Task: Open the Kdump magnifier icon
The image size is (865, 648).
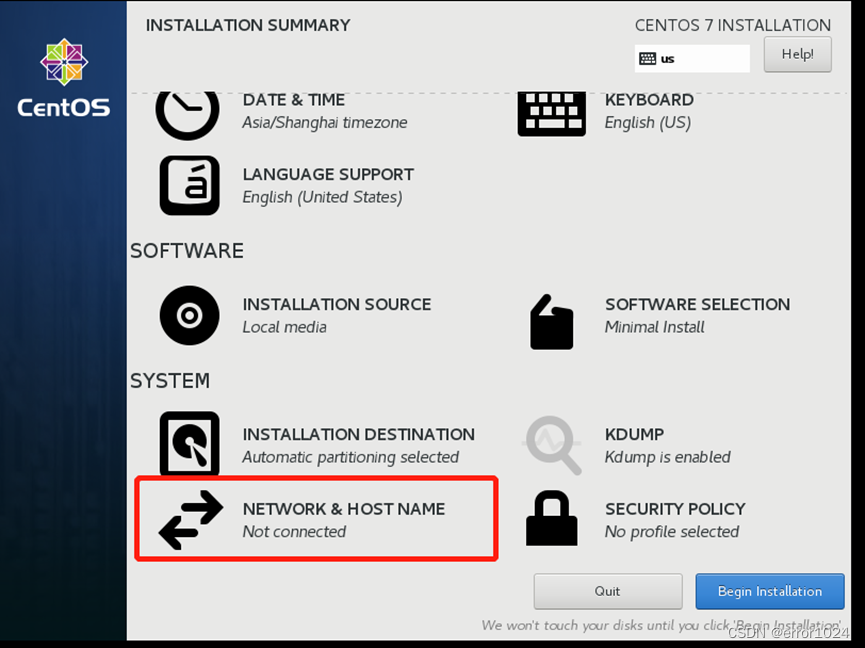Action: pos(552,445)
